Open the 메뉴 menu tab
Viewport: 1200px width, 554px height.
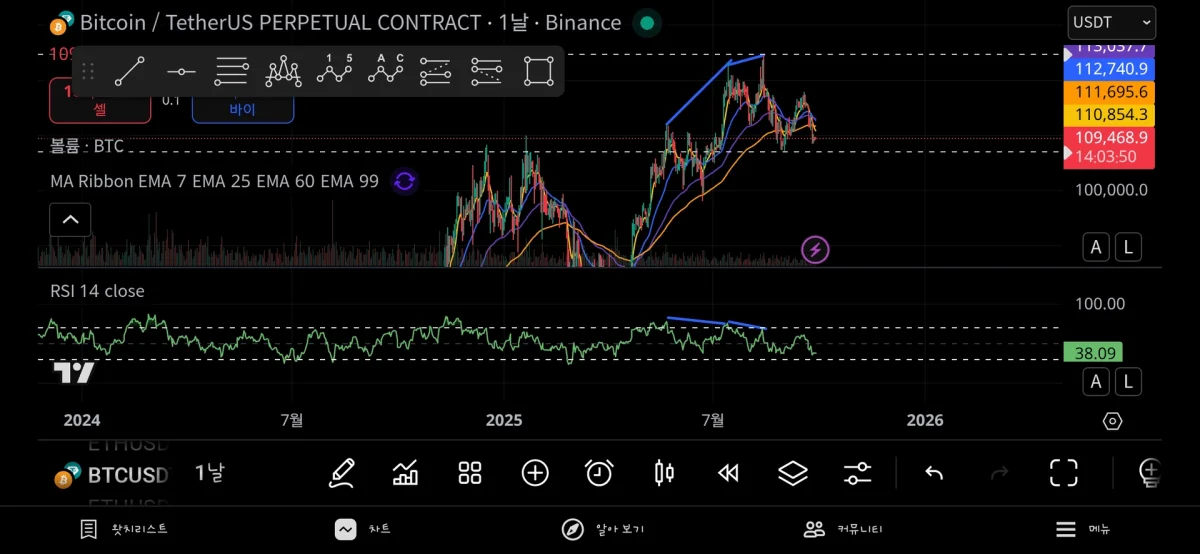1084,529
